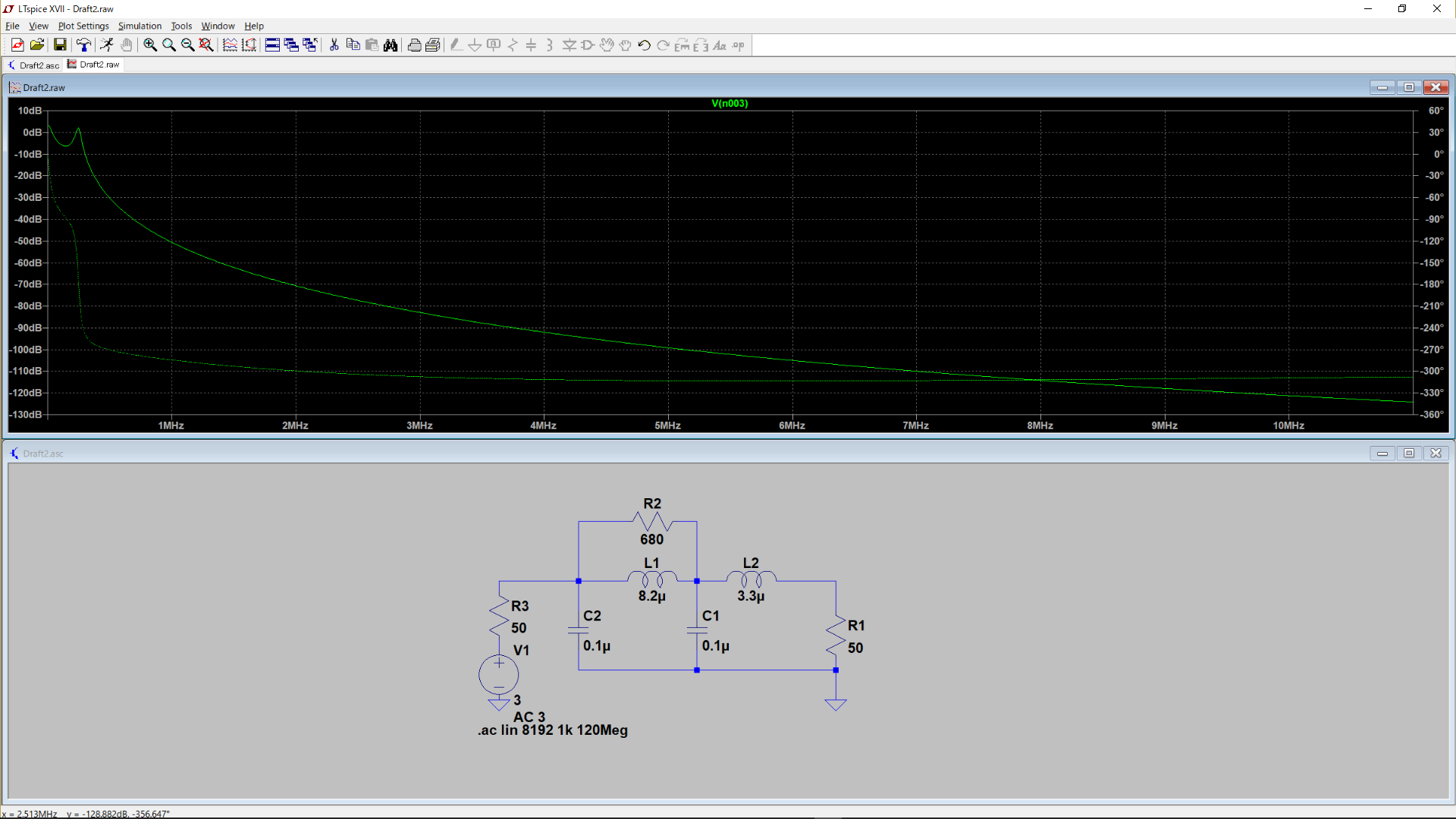The image size is (1456, 819).
Task: Click the Print icon
Action: pyautogui.click(x=414, y=45)
